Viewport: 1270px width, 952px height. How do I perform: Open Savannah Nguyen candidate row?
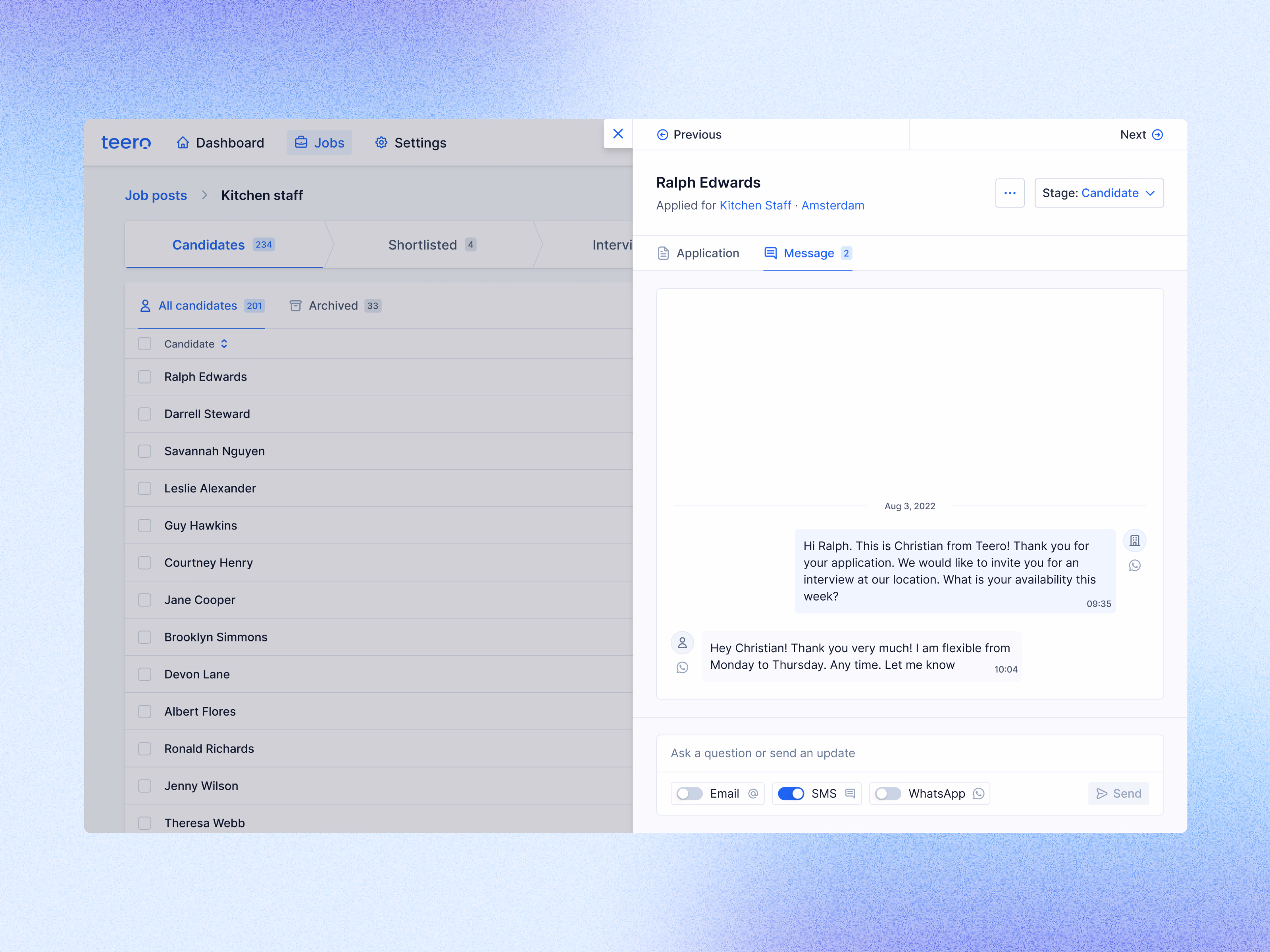(x=379, y=451)
